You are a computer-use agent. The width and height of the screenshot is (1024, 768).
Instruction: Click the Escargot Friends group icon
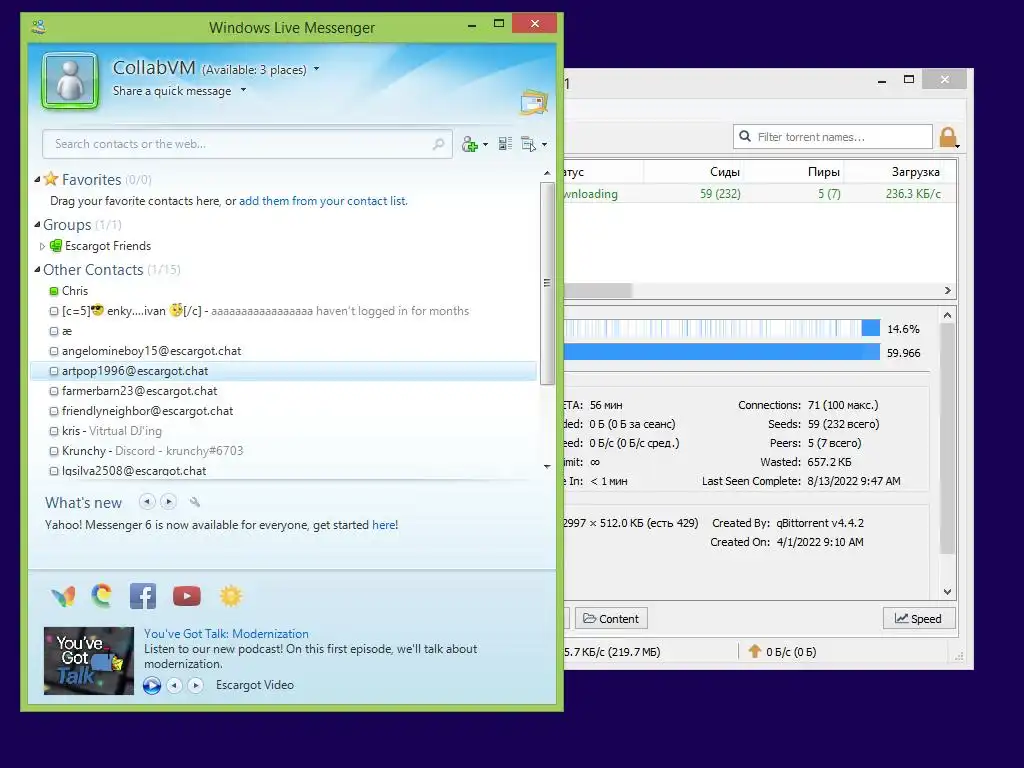(x=56, y=246)
